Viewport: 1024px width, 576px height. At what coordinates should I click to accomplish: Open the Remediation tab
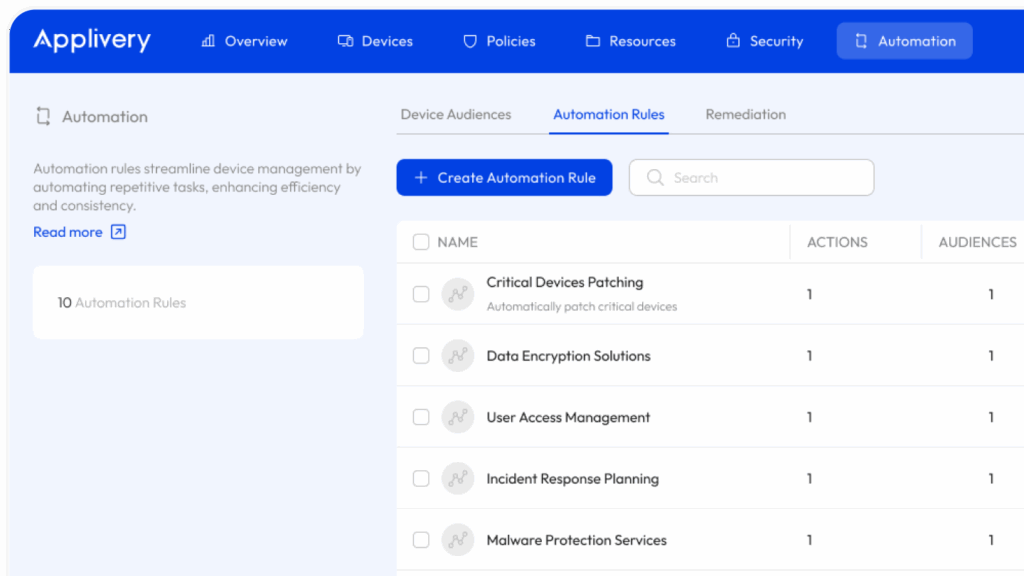point(745,115)
